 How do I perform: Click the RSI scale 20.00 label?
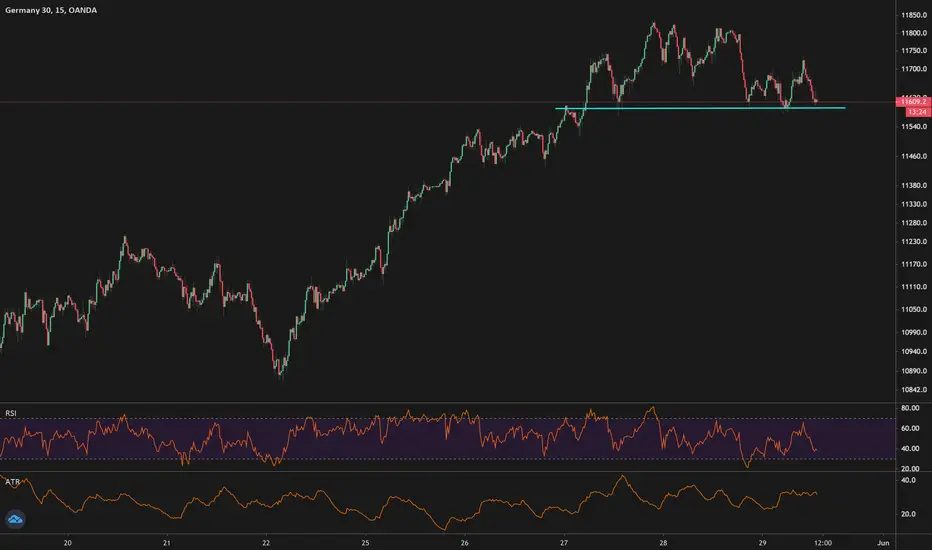910,469
